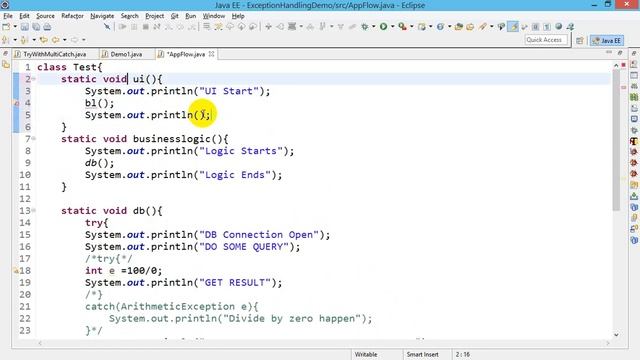The image size is (640, 360).
Task: Toggle the Show Whitespace Characters icon
Action: 547,27
